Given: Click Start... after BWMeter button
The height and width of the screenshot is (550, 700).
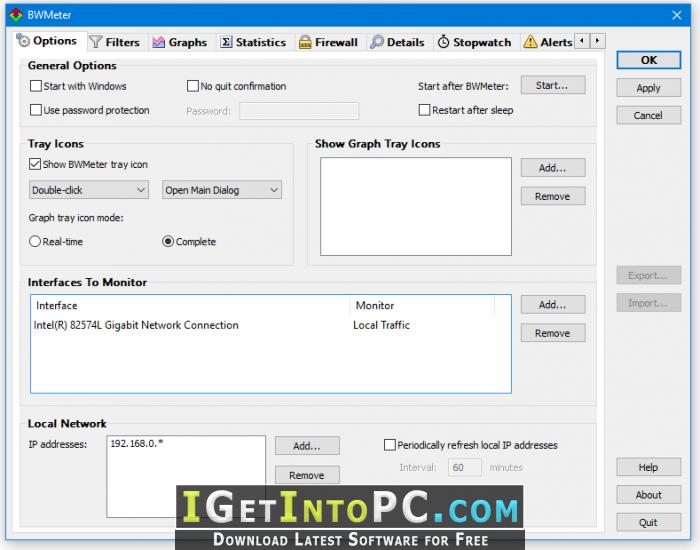Looking at the screenshot, I should click(x=553, y=85).
